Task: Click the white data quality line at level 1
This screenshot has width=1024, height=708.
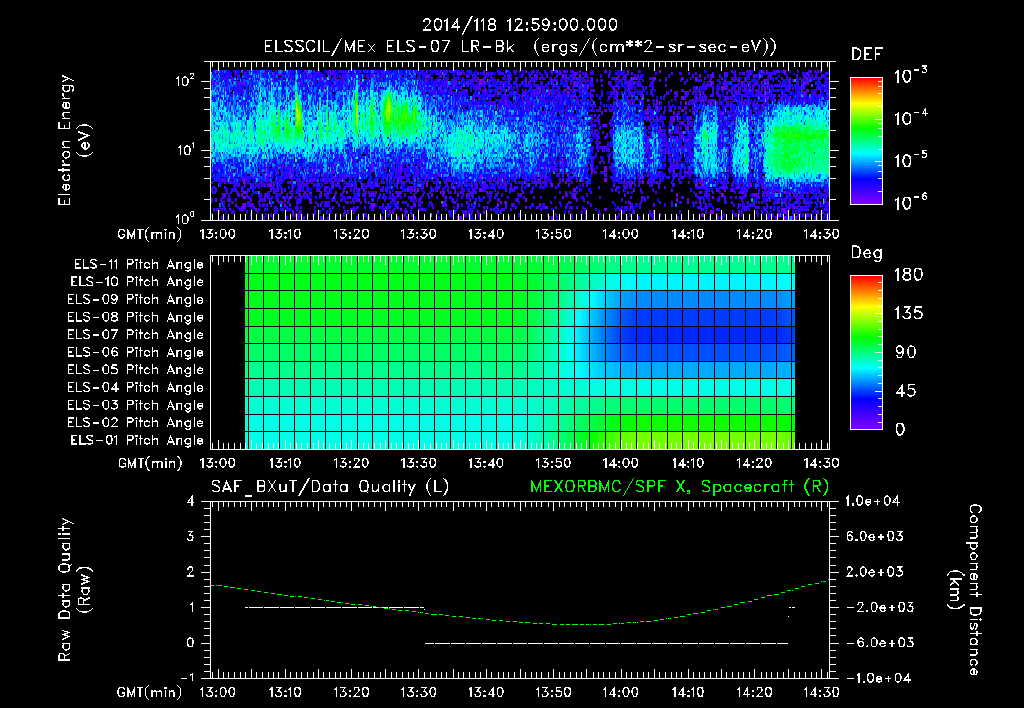Action: (334, 607)
